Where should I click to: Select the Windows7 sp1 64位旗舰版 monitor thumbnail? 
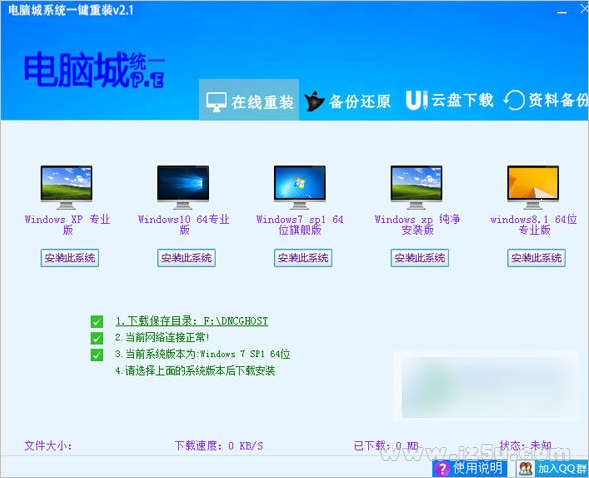click(x=300, y=187)
